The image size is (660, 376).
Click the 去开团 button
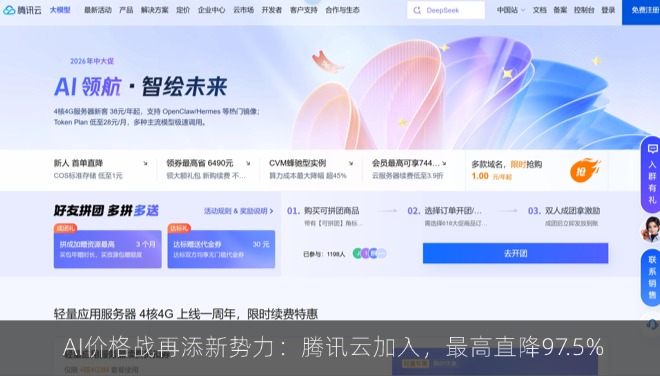[x=516, y=253]
